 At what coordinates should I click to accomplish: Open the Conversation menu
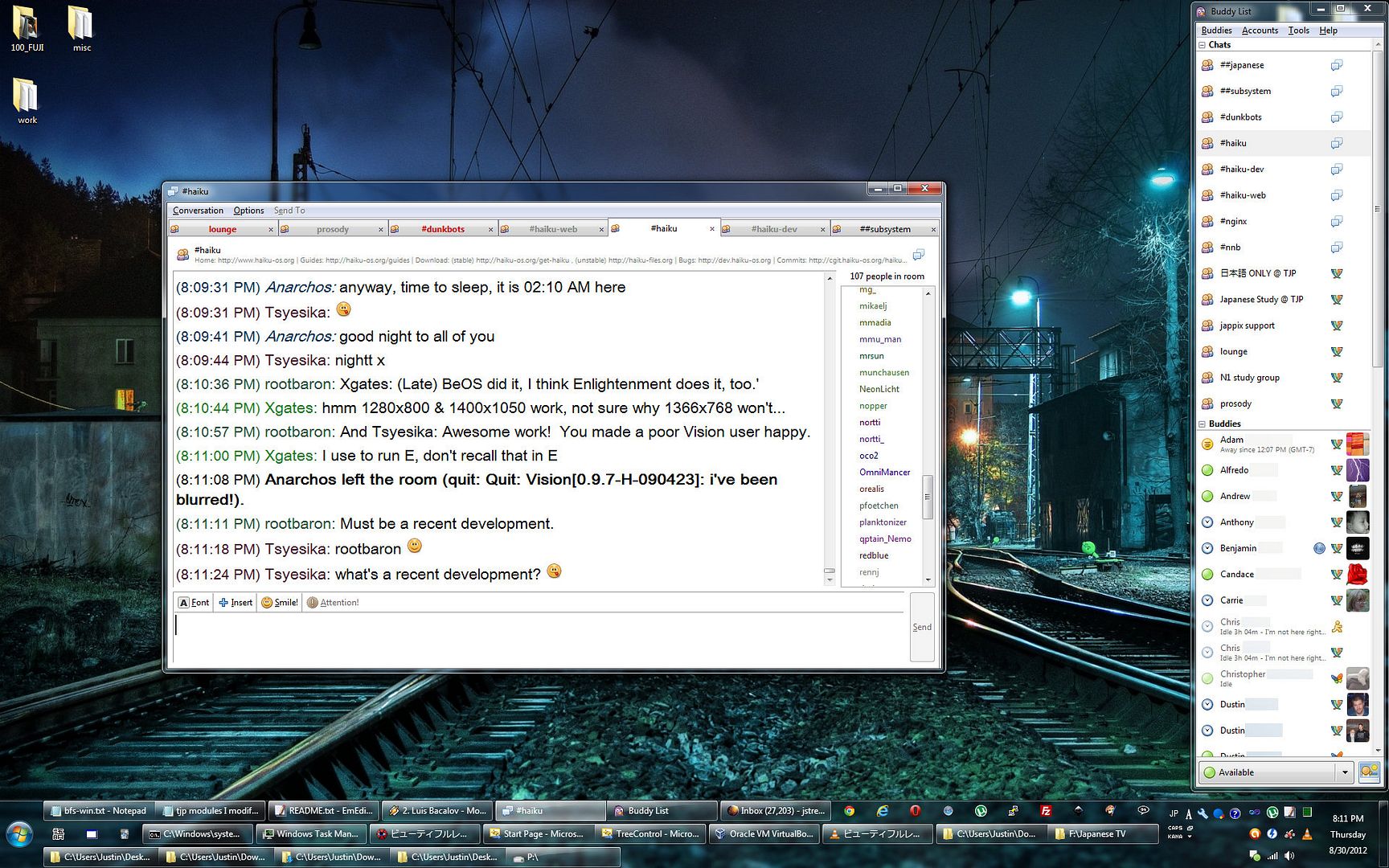pyautogui.click(x=198, y=211)
